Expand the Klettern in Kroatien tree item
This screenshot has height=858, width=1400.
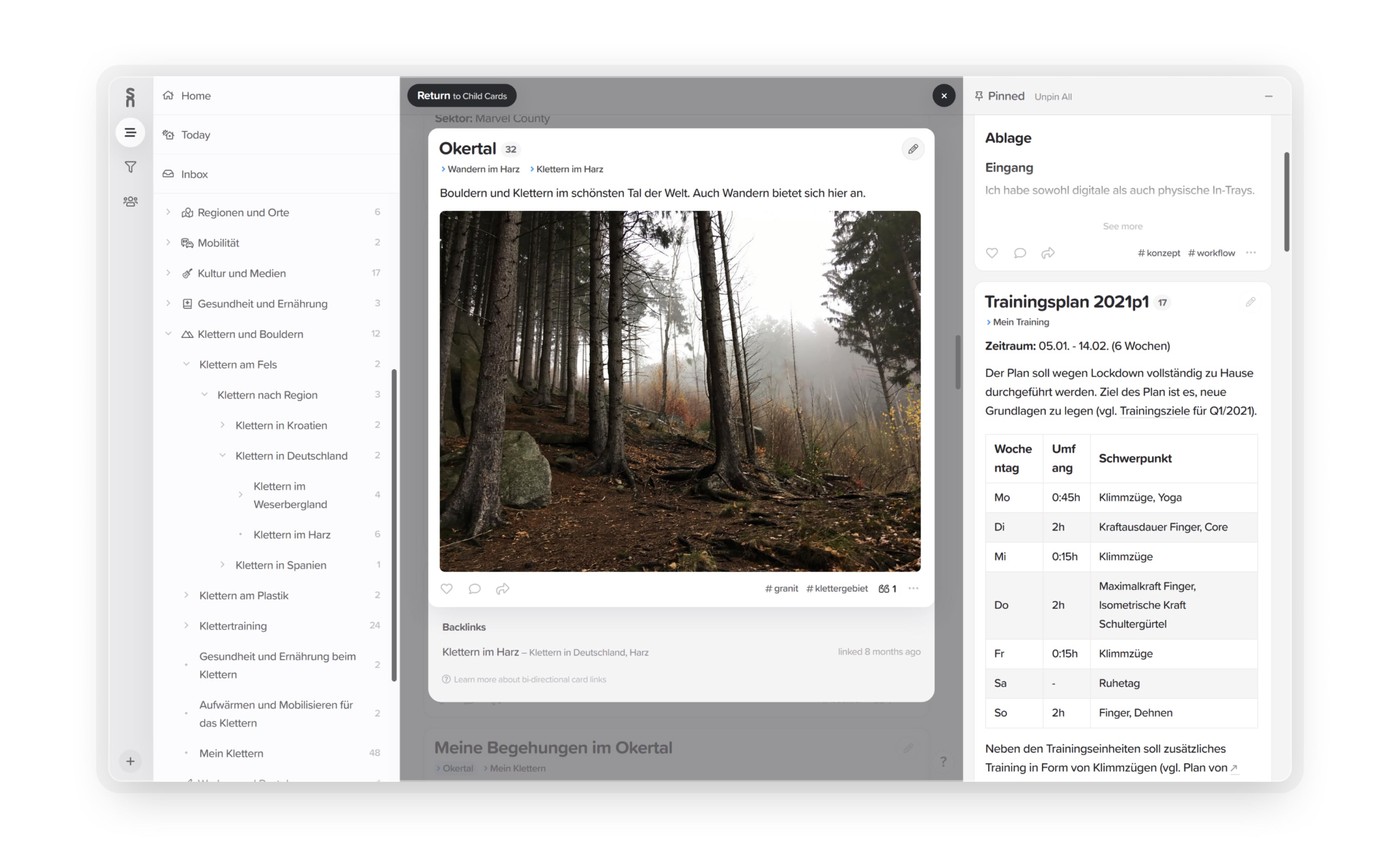222,425
